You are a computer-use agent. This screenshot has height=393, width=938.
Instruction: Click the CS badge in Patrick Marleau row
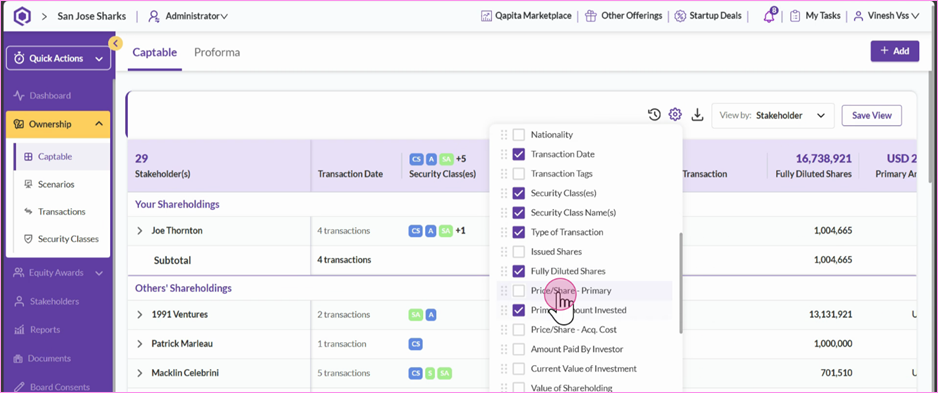pos(416,344)
